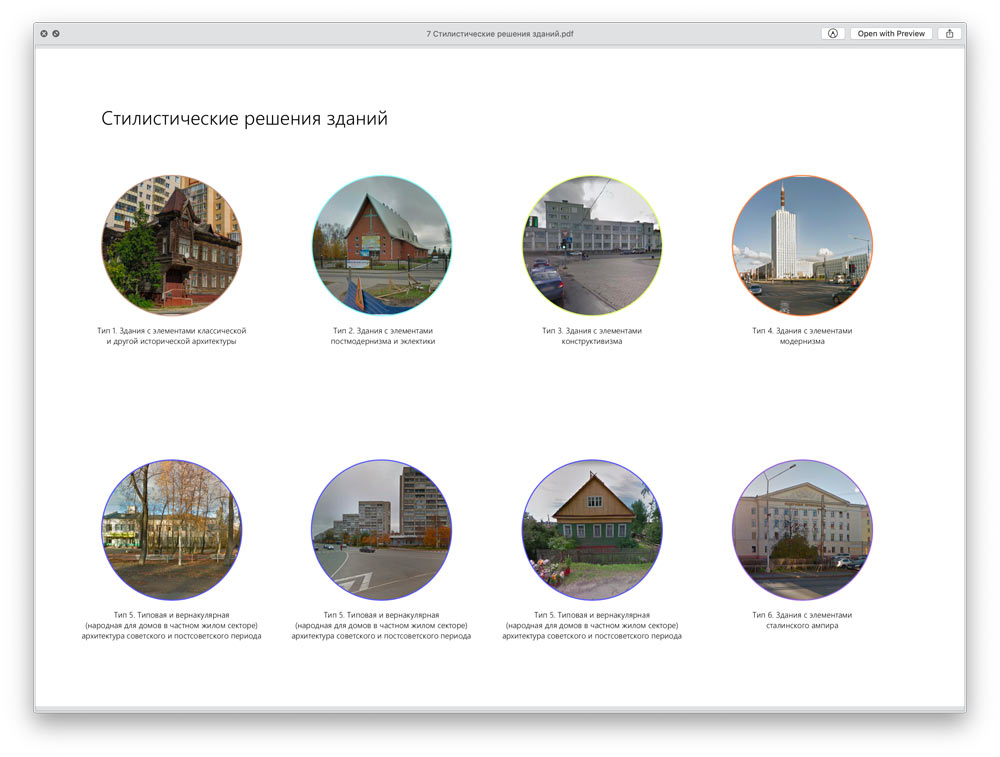Click the 'Тип 3' конструктивизма caption
Image resolution: width=1000 pixels, height=757 pixels.
(x=592, y=336)
